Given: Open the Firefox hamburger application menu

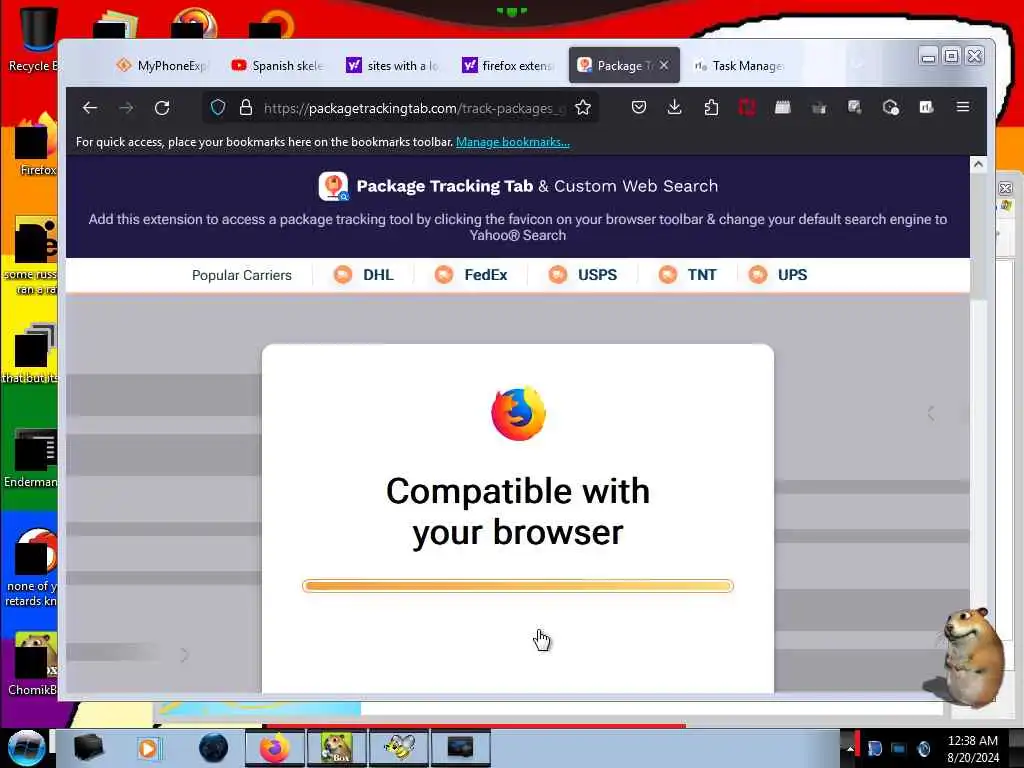Looking at the screenshot, I should click(963, 106).
